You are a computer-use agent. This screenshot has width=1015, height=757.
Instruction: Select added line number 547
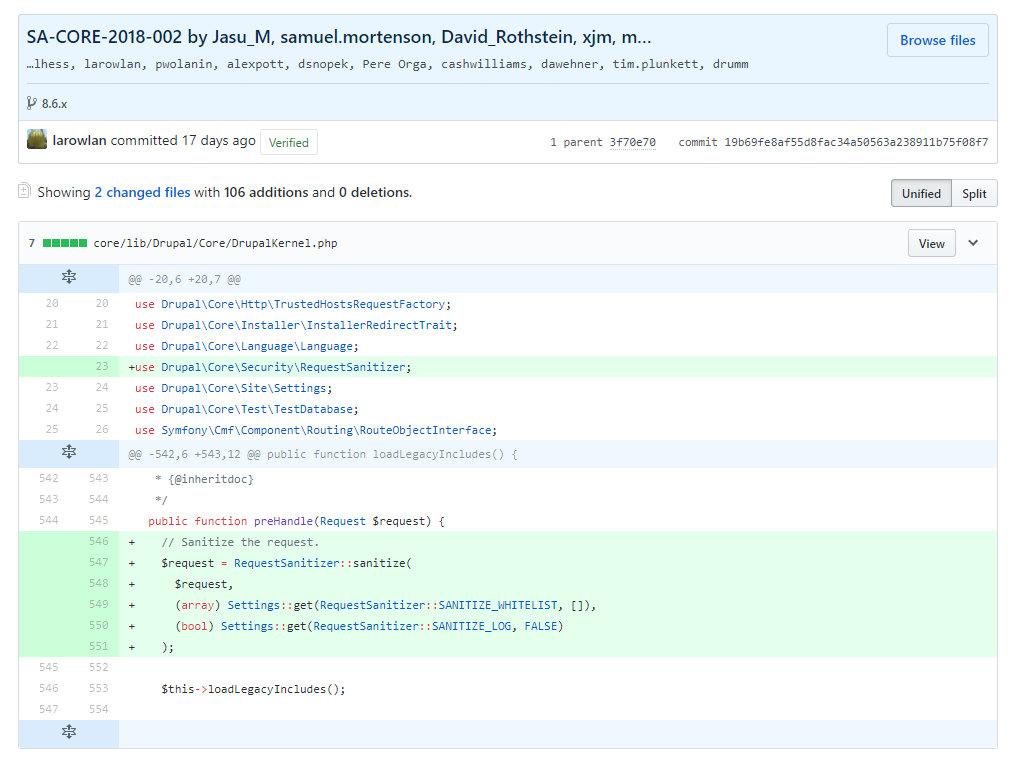pos(98,563)
